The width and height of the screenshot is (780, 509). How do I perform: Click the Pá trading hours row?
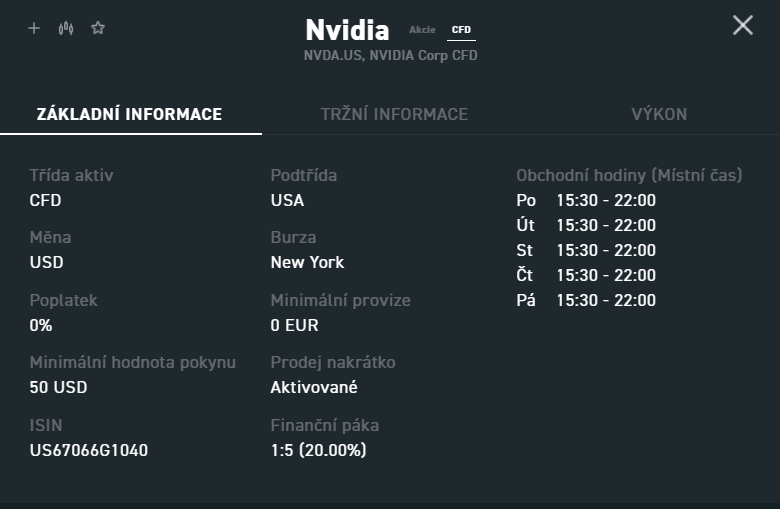coord(586,300)
